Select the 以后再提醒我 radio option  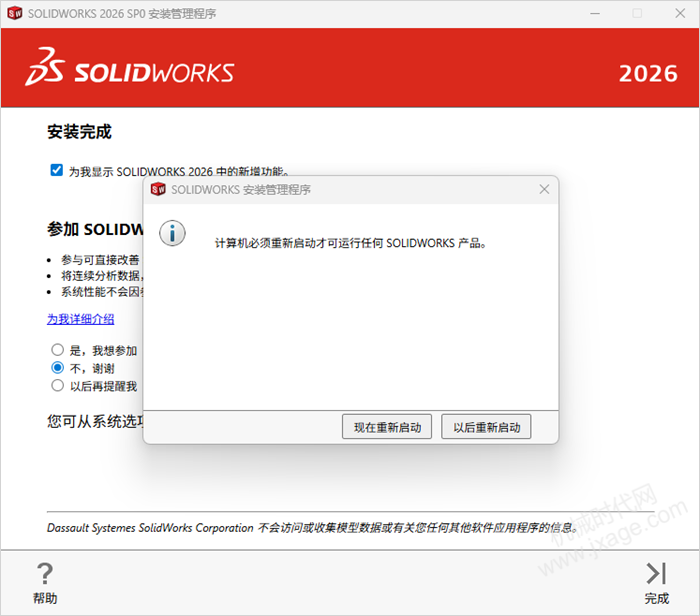pyautogui.click(x=58, y=385)
